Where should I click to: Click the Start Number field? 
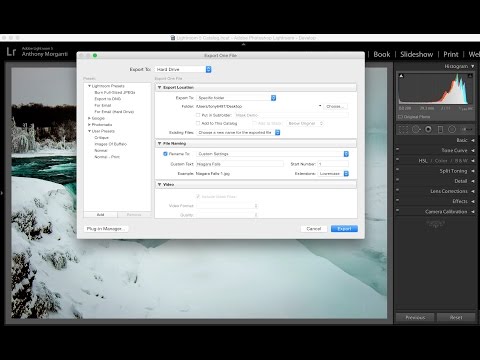coord(333,164)
